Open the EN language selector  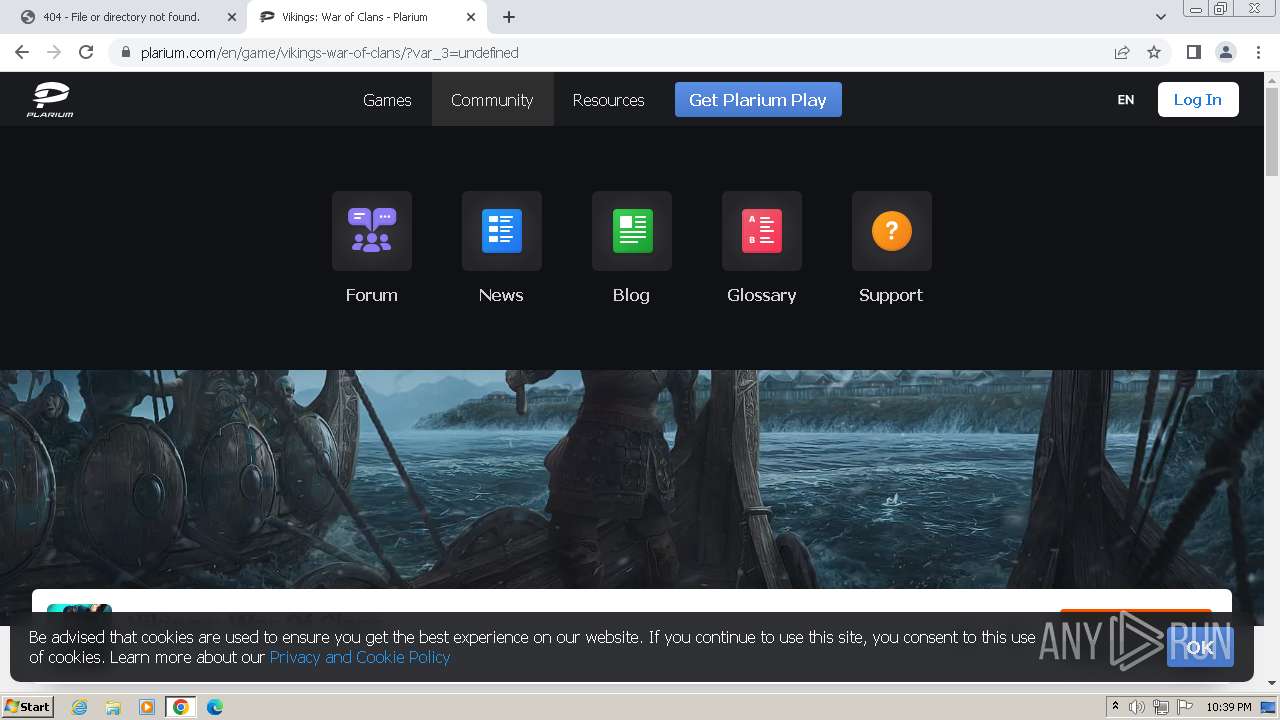[1126, 100]
